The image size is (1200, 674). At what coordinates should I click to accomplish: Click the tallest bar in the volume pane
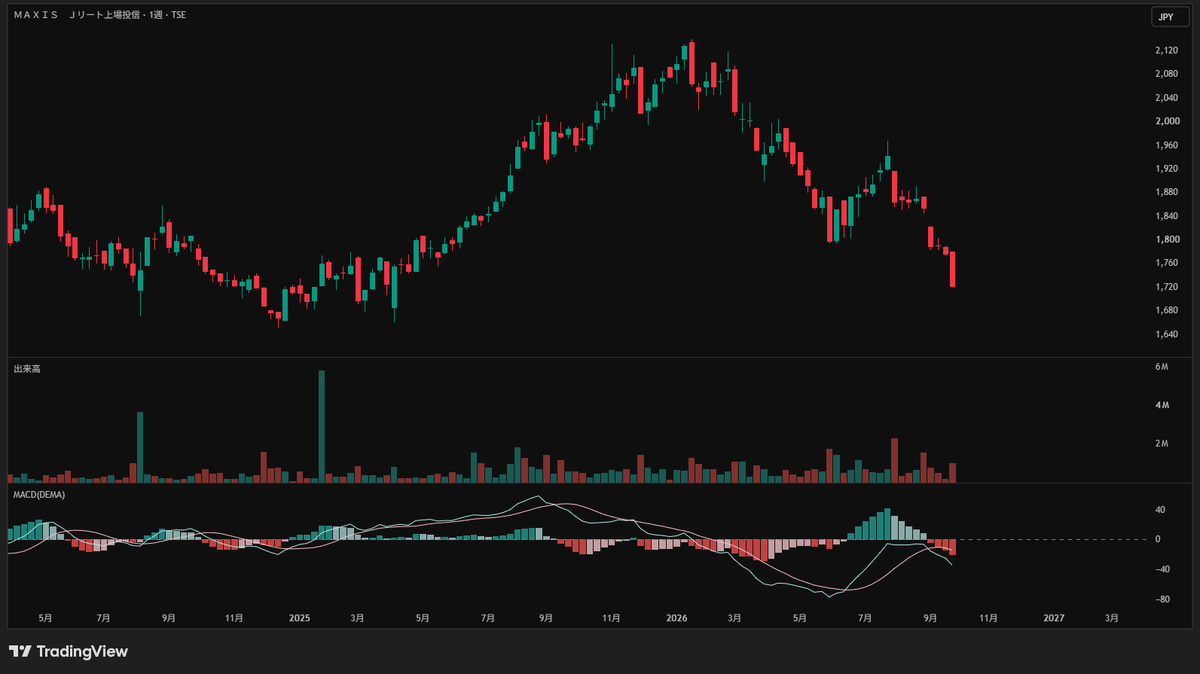(322, 427)
